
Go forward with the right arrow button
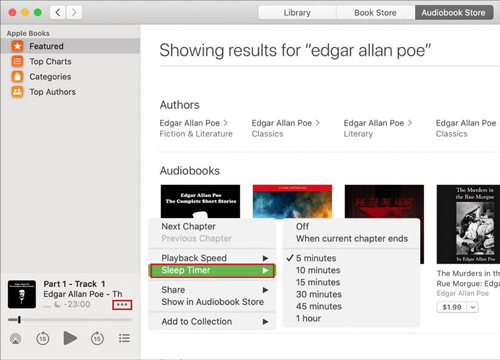pyautogui.click(x=74, y=13)
